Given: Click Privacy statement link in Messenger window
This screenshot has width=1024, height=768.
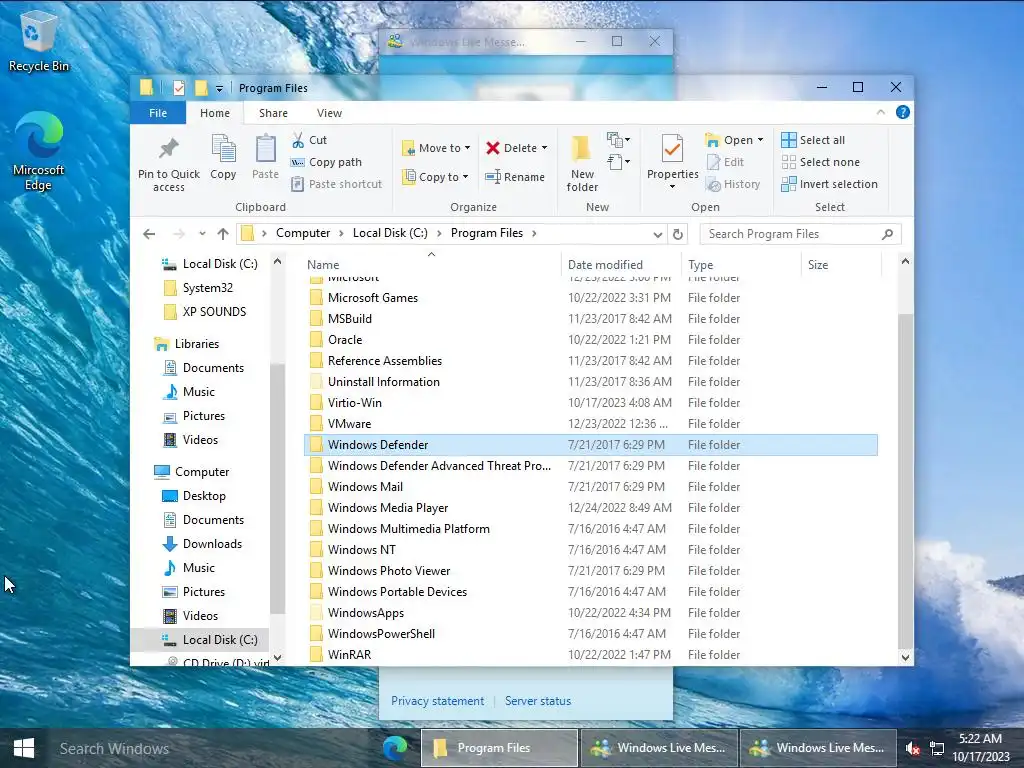Looking at the screenshot, I should pyautogui.click(x=438, y=701).
